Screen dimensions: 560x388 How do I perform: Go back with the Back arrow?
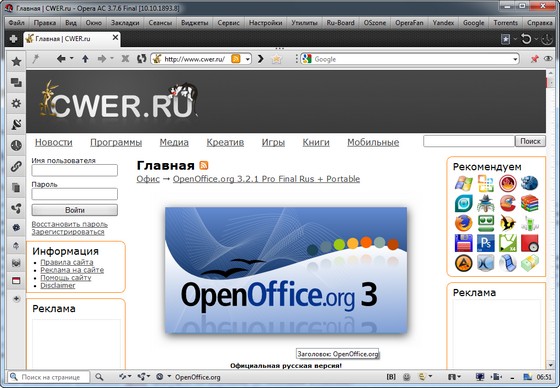61,59
